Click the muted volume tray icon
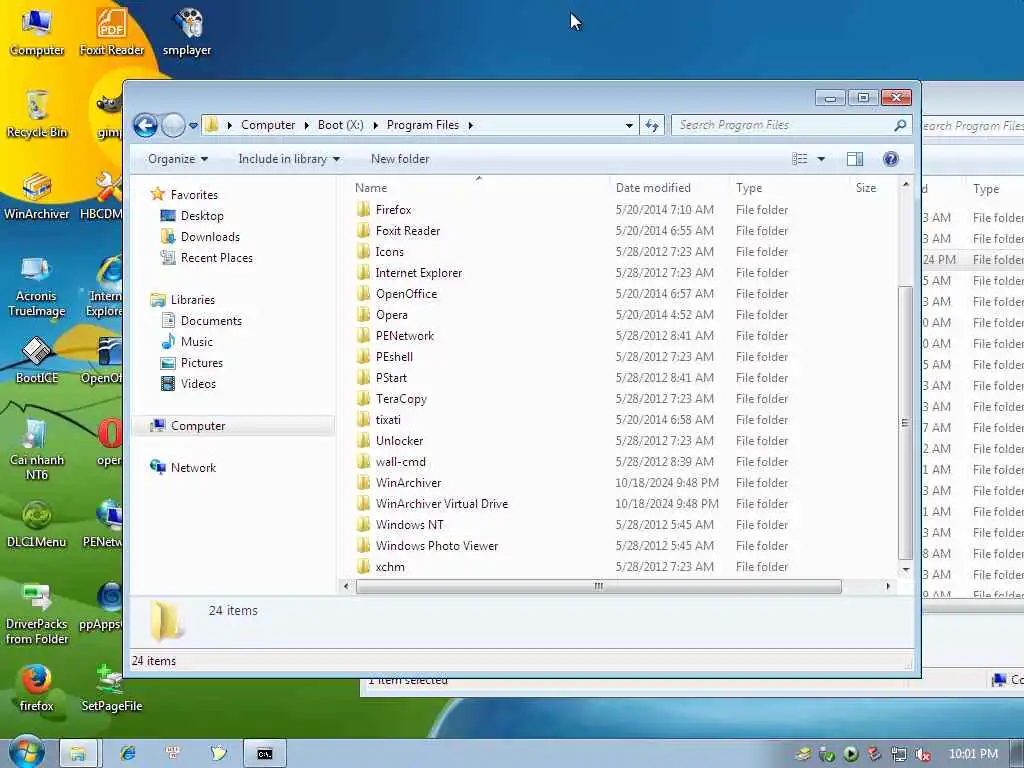The image size is (1024, 768). tap(923, 754)
